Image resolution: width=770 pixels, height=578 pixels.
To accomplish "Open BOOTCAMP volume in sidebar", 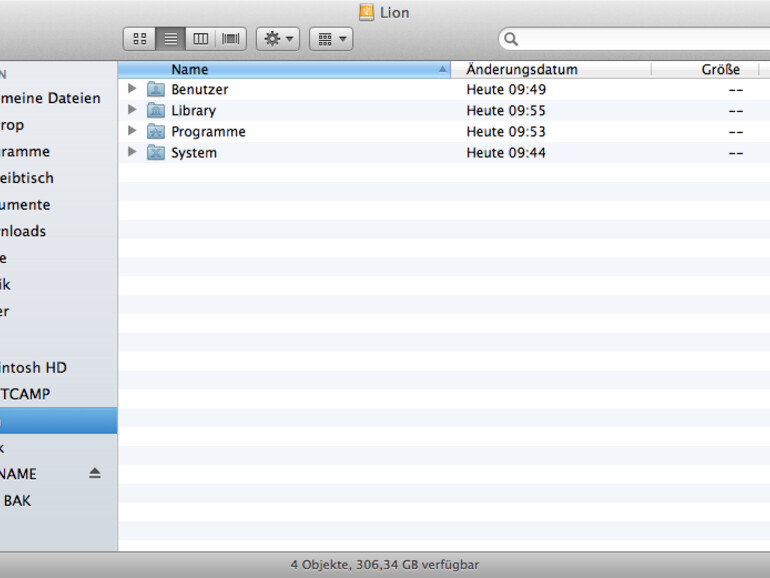I will pyautogui.click(x=25, y=394).
